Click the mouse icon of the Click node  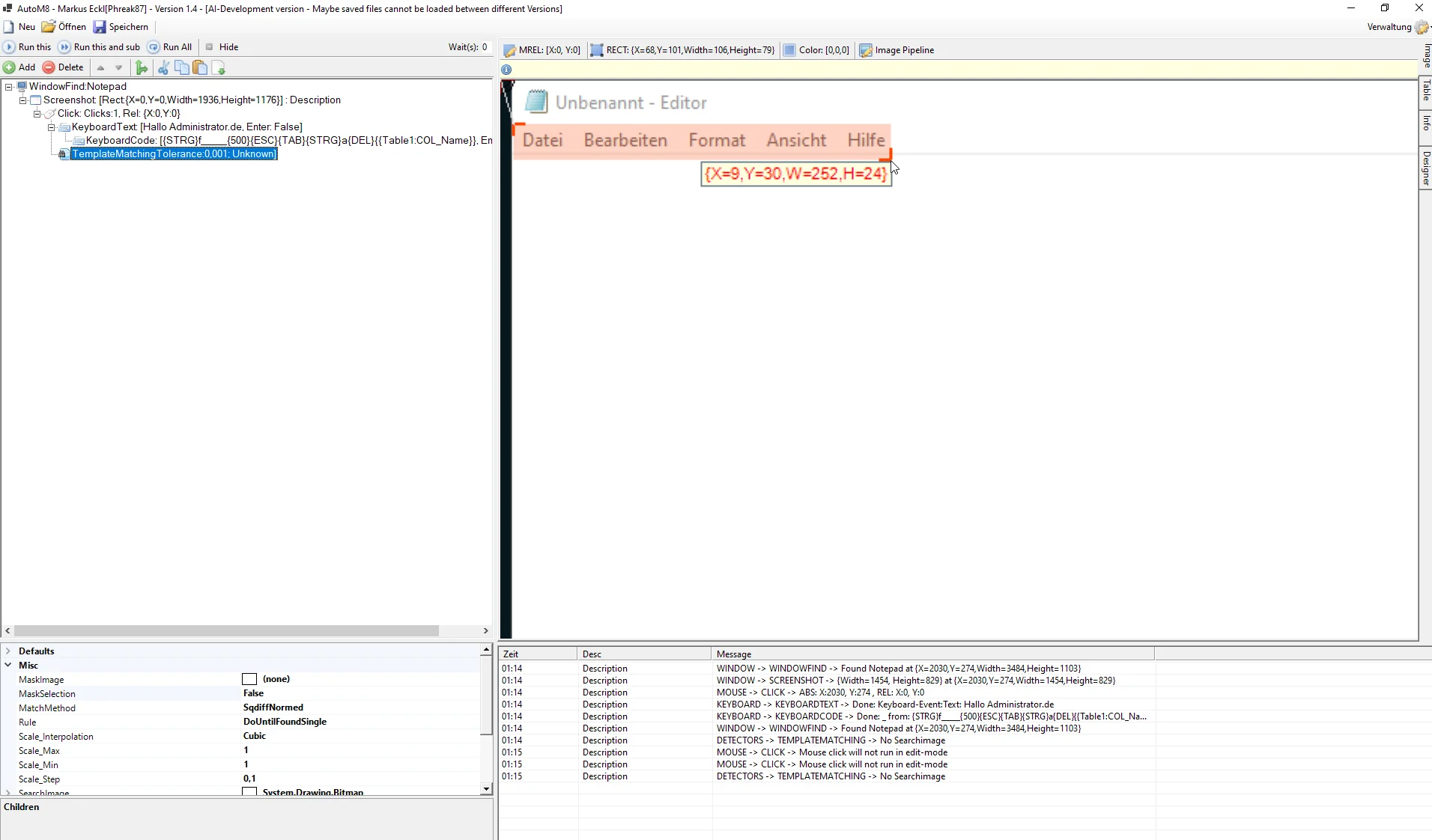(50, 114)
